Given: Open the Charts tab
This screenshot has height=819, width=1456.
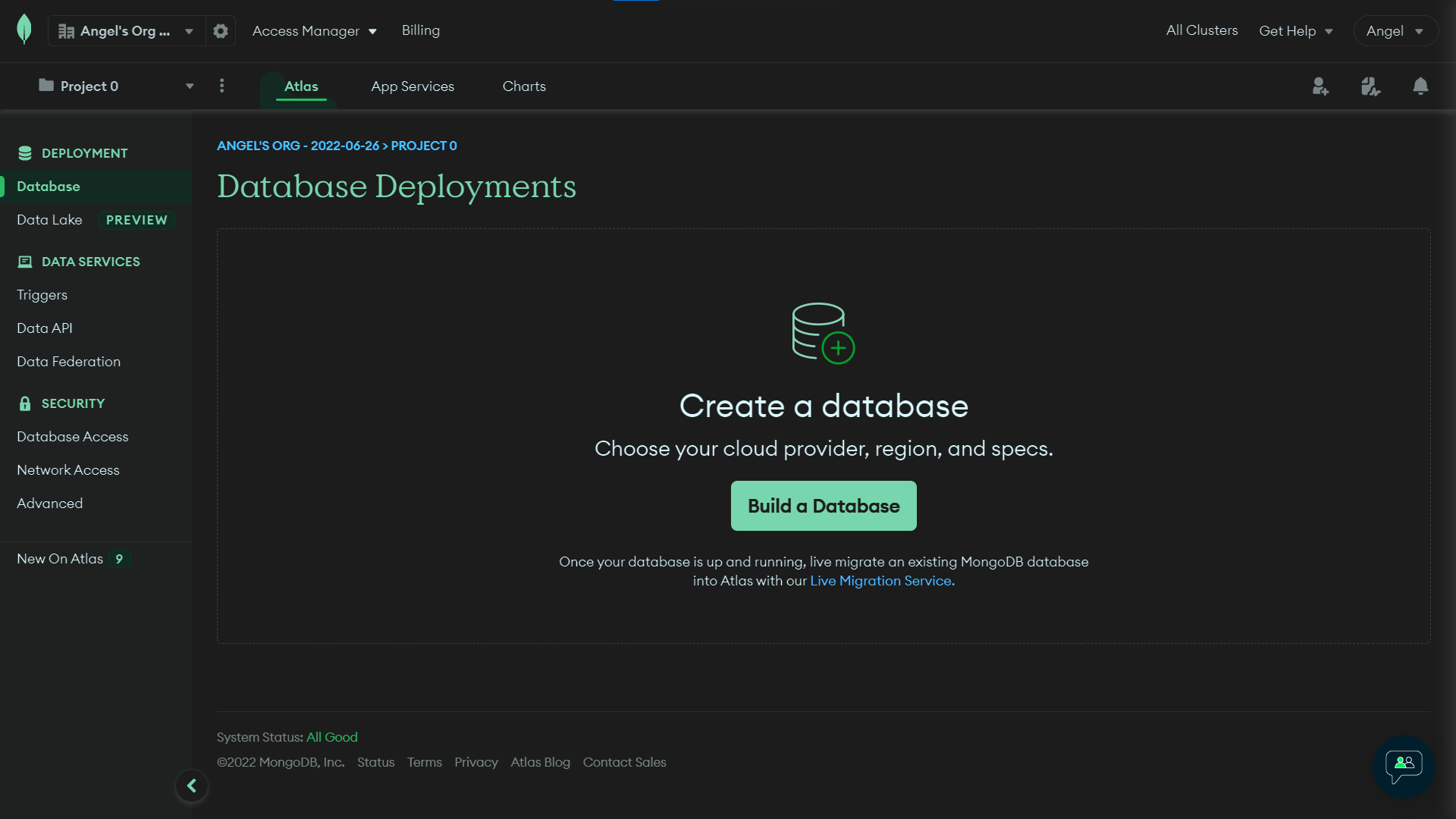Looking at the screenshot, I should coord(523,86).
